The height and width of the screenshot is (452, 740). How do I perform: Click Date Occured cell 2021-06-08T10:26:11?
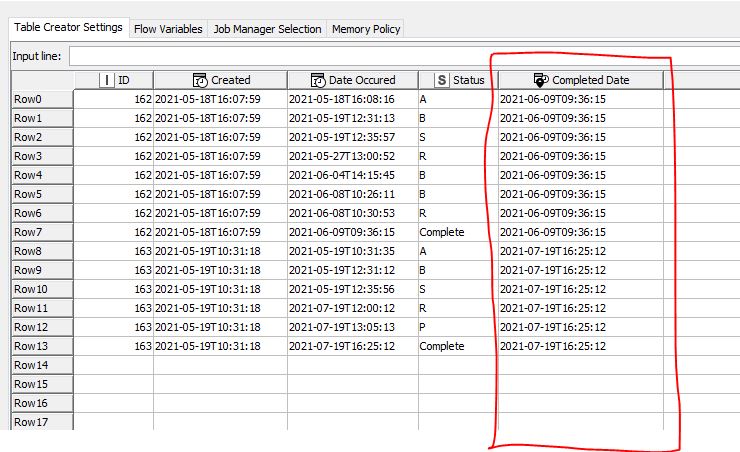353,194
